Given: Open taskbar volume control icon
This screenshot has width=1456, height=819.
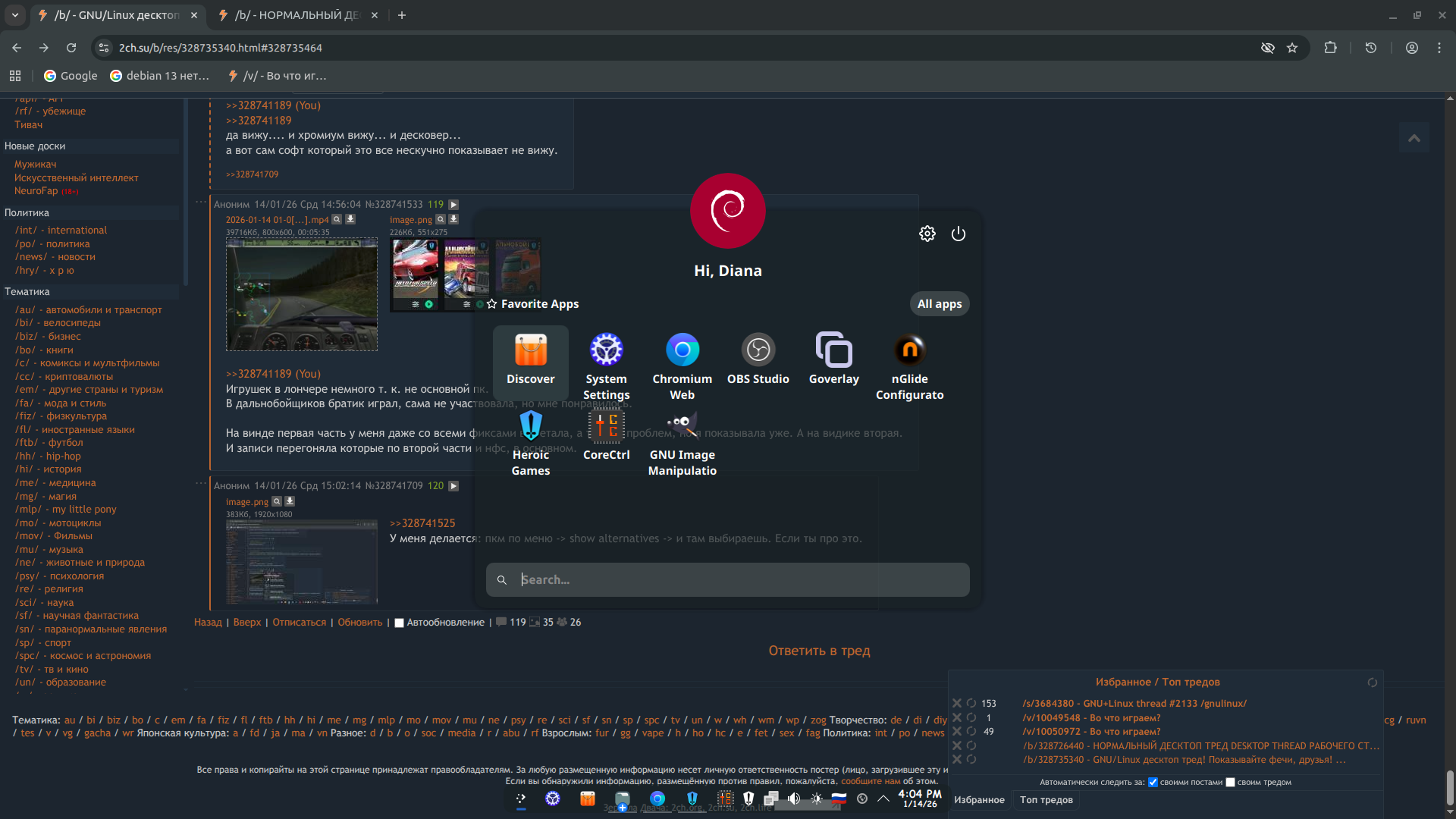Looking at the screenshot, I should coord(794,799).
